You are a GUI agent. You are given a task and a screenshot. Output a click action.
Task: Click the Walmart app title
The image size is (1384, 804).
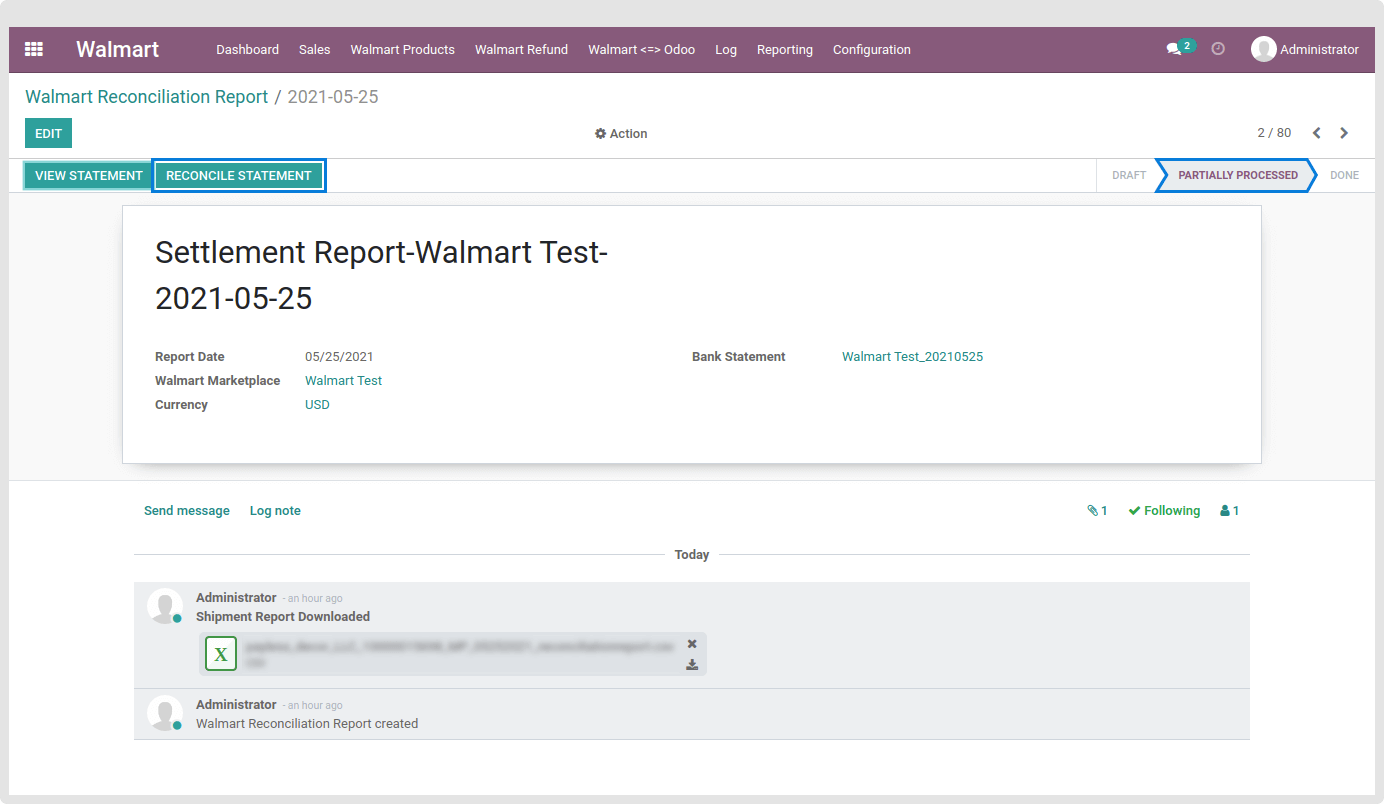(x=118, y=49)
